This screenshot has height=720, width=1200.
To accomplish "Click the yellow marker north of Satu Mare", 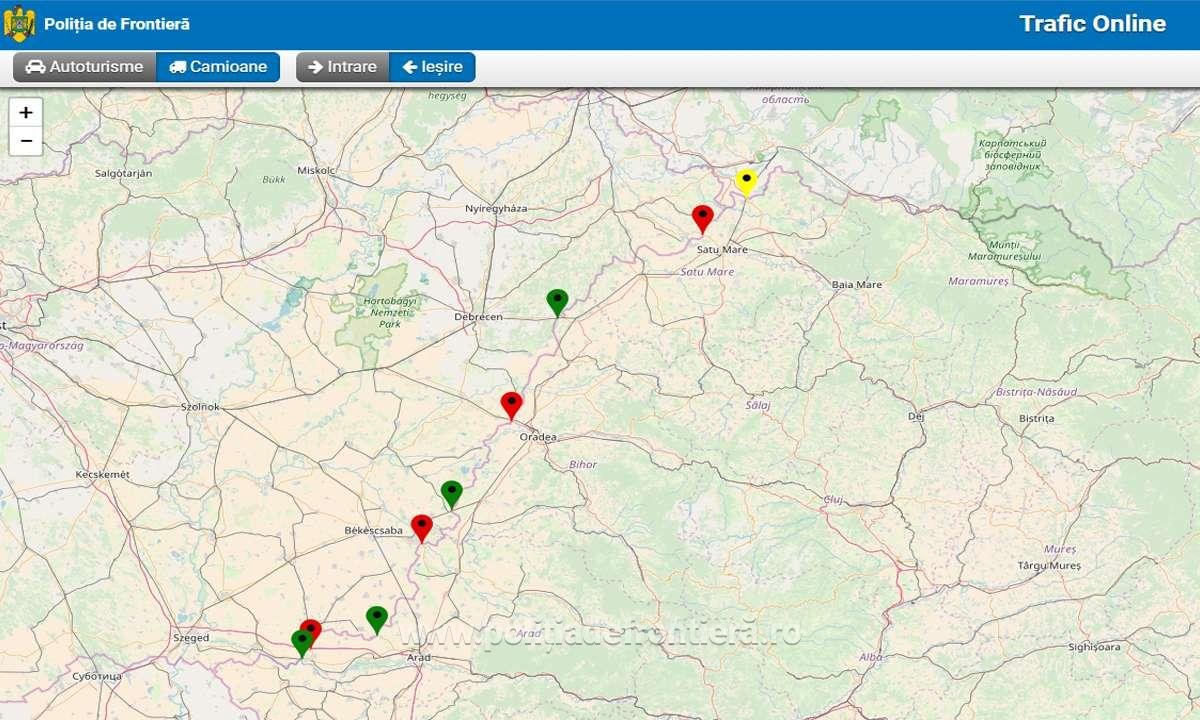I will (745, 180).
